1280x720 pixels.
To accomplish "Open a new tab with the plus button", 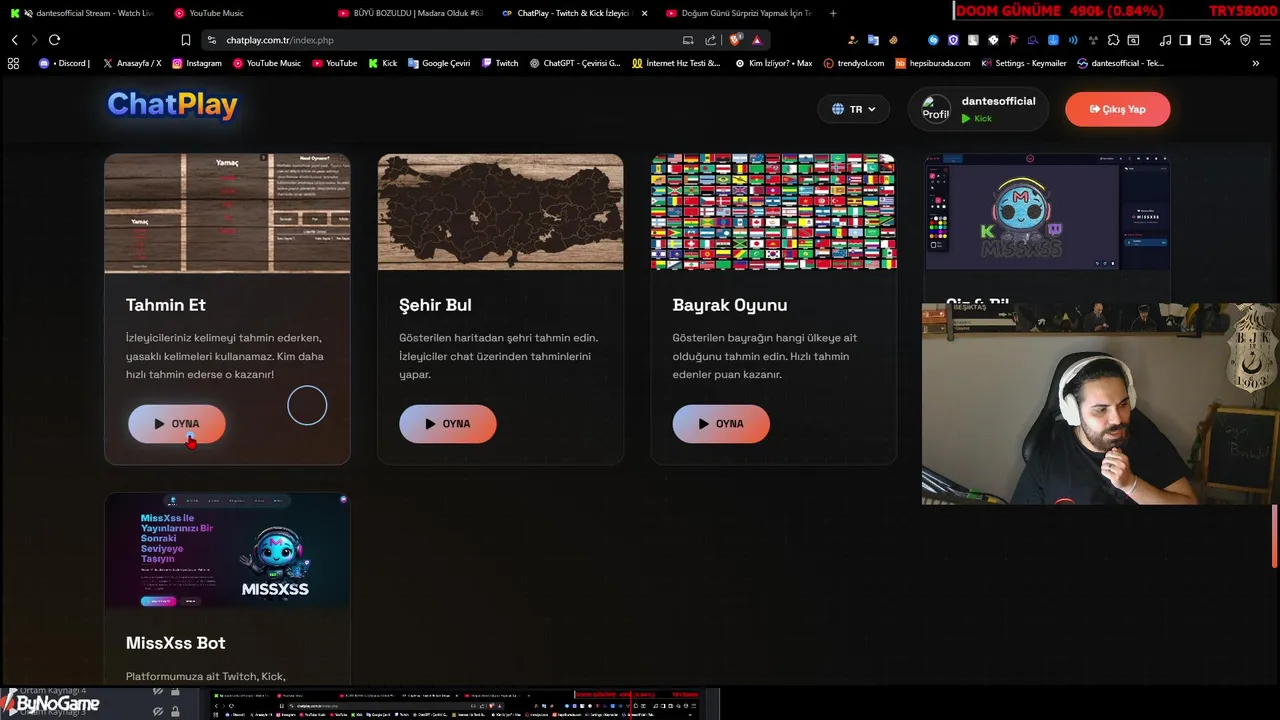I will pos(833,13).
